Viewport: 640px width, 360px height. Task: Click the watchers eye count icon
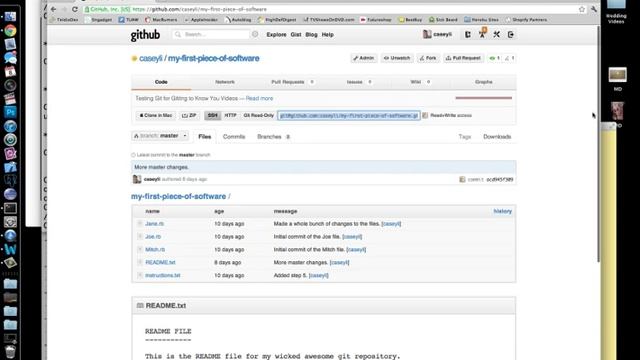pyautogui.click(x=492, y=58)
